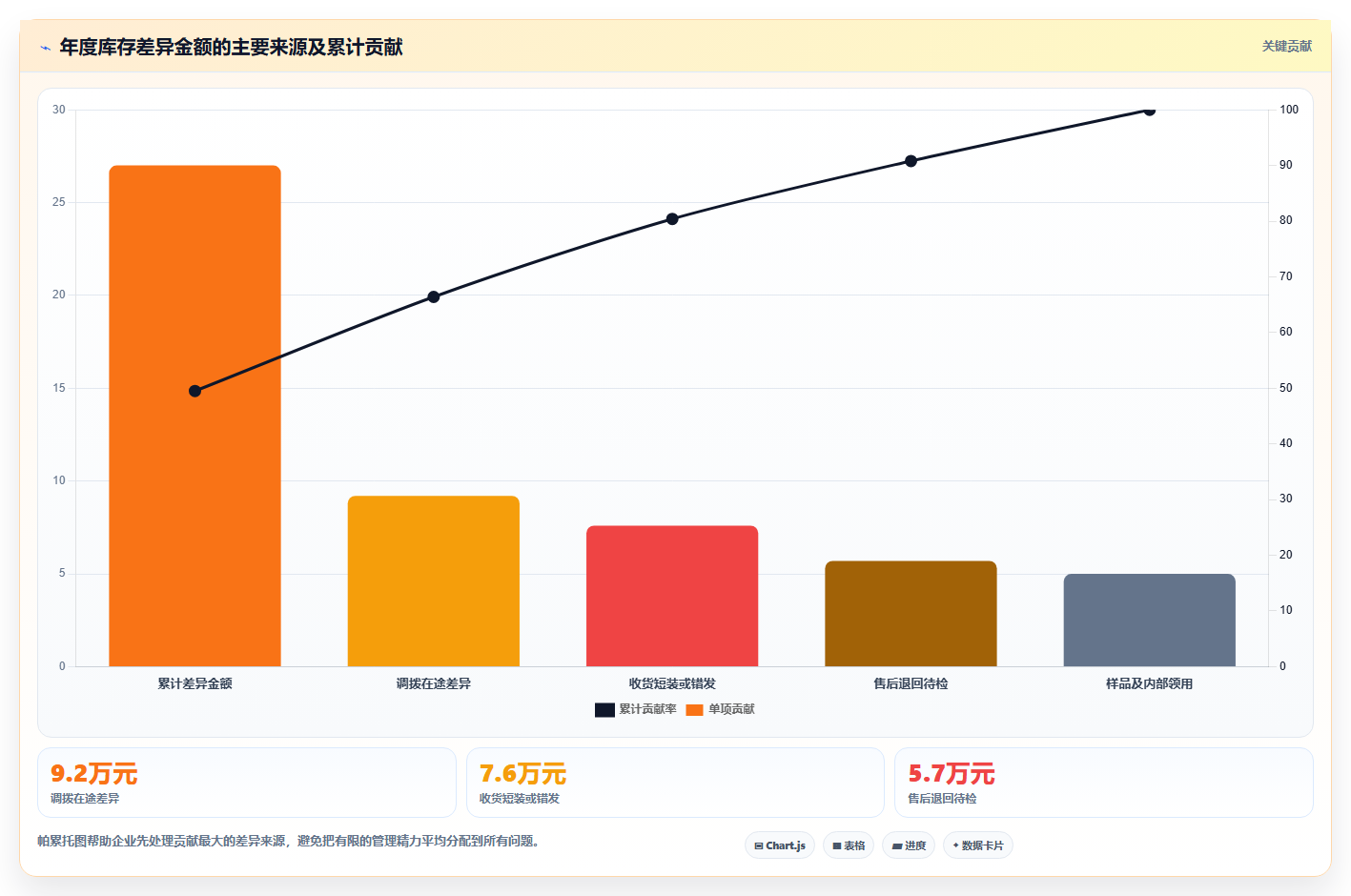Click the sparkle icon in 数据卡片 chip
Viewport: 1351px width, 896px height.
[956, 845]
